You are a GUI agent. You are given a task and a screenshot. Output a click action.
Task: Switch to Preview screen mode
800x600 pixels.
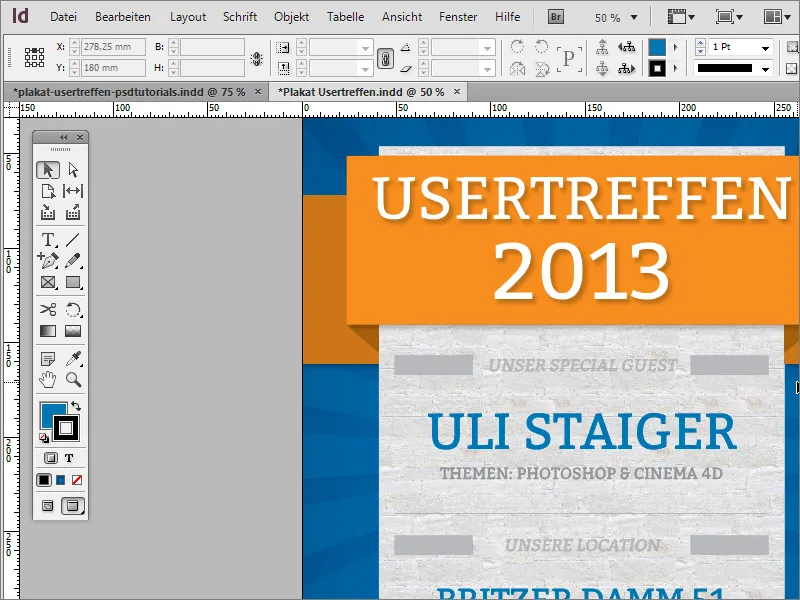click(x=72, y=505)
